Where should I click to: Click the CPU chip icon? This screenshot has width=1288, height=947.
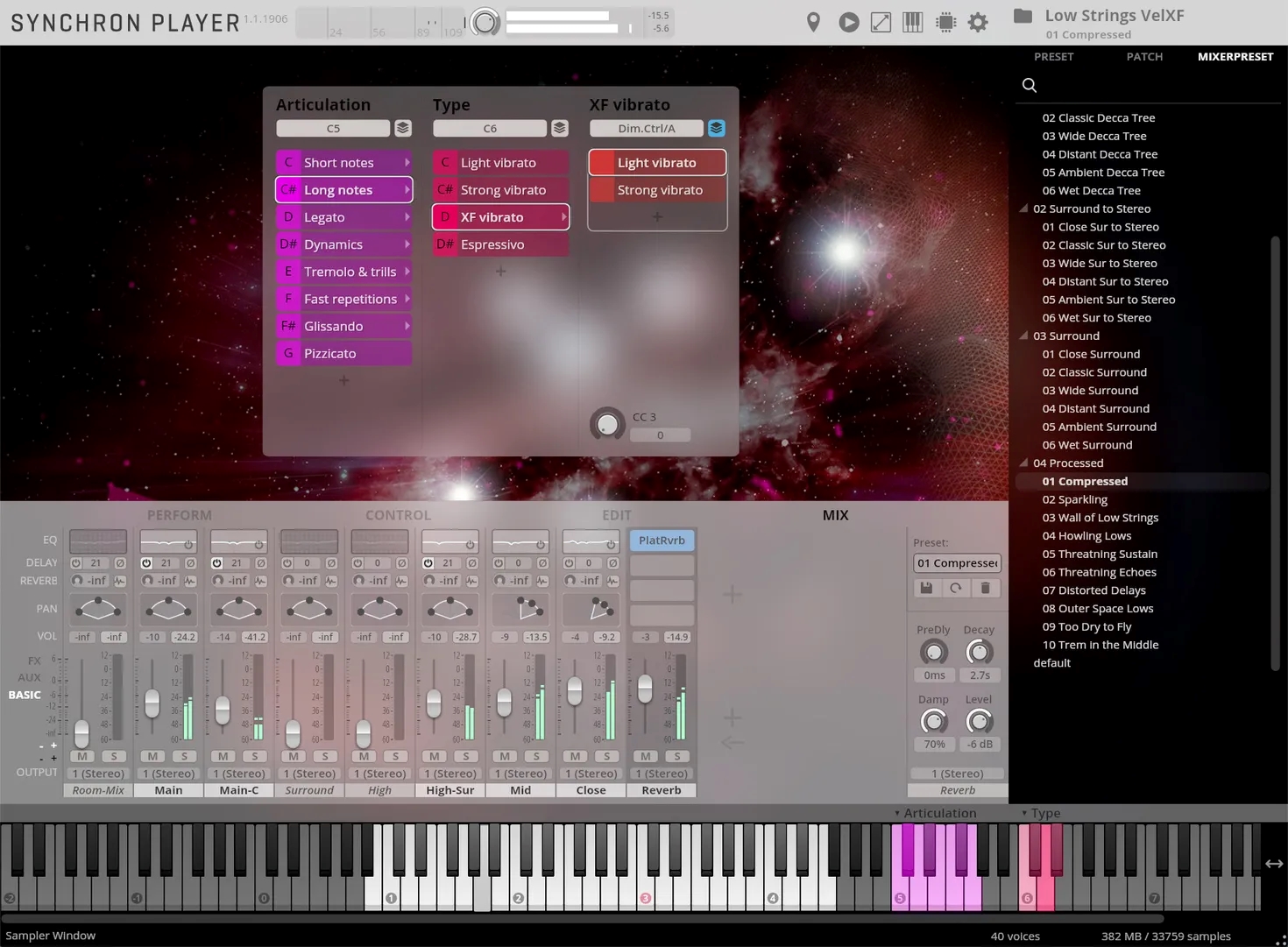click(x=945, y=22)
